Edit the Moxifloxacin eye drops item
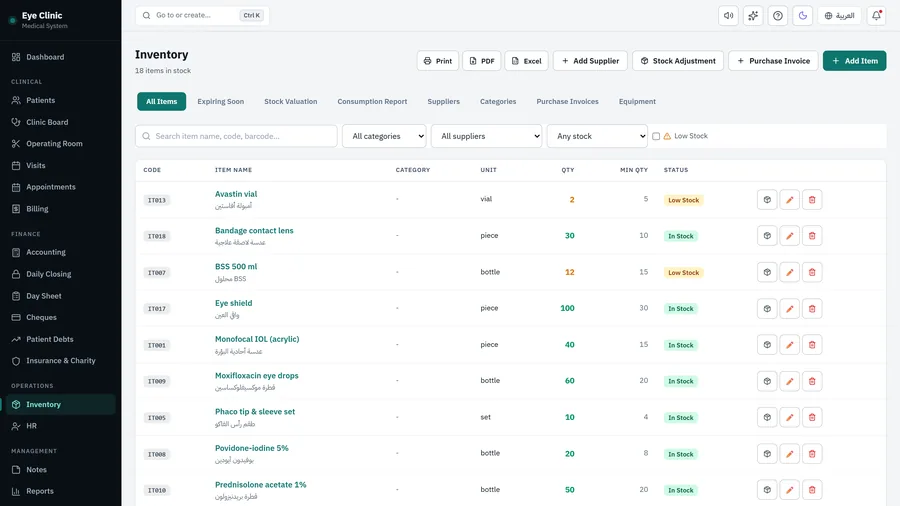The width and height of the screenshot is (900, 506). (789, 381)
